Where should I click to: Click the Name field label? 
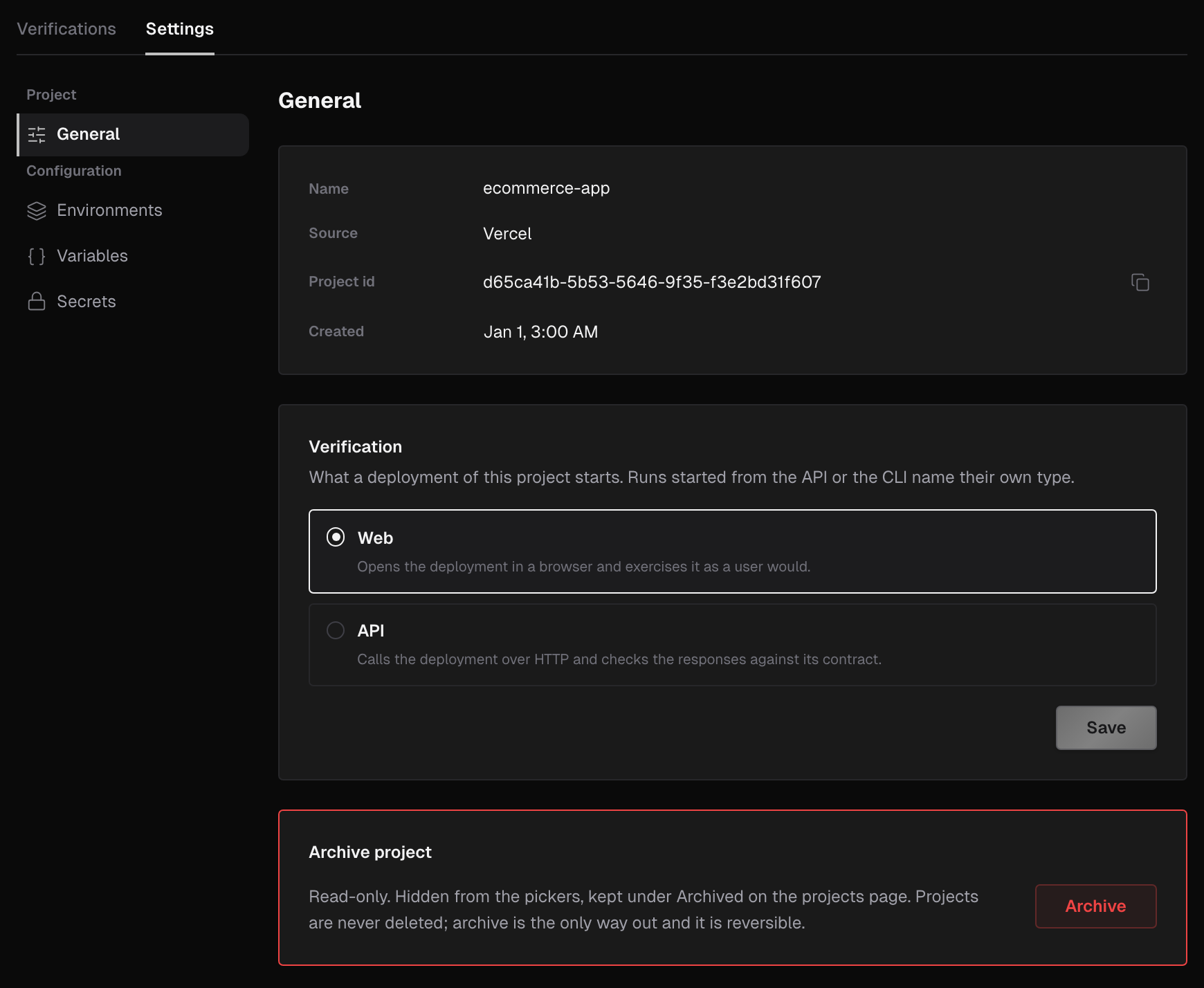(329, 189)
